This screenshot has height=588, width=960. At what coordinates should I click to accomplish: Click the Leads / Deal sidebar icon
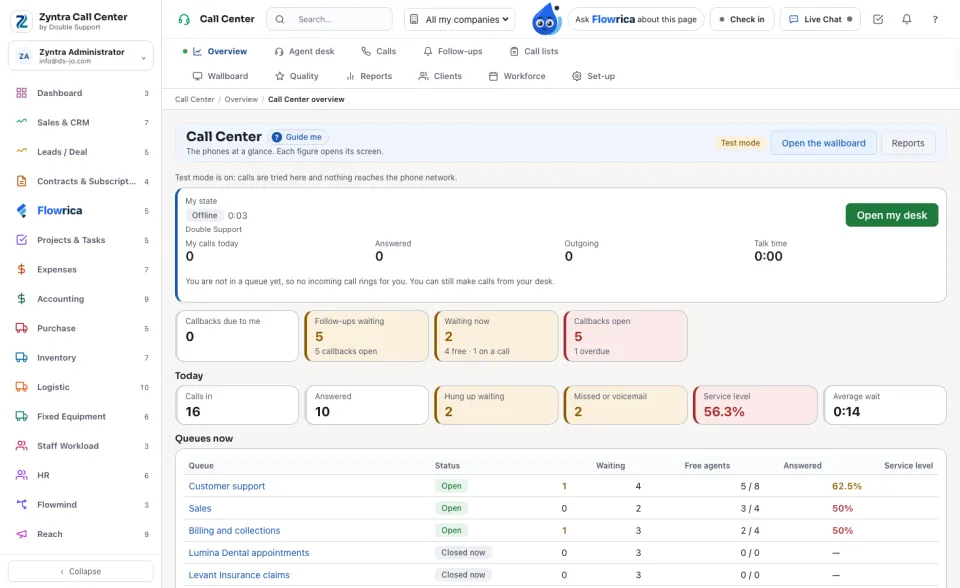click(21, 151)
